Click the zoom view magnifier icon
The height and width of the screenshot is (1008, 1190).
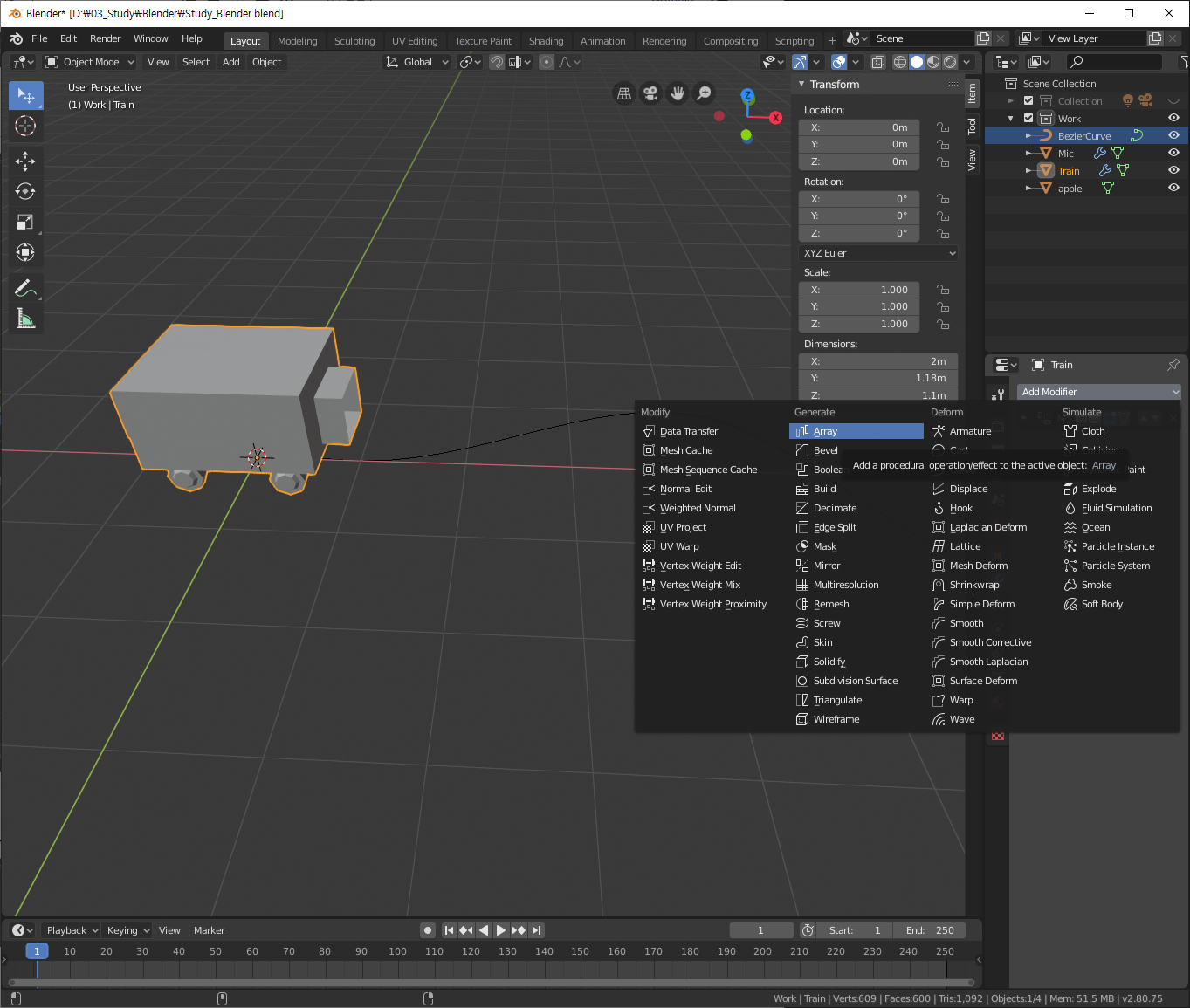[704, 93]
